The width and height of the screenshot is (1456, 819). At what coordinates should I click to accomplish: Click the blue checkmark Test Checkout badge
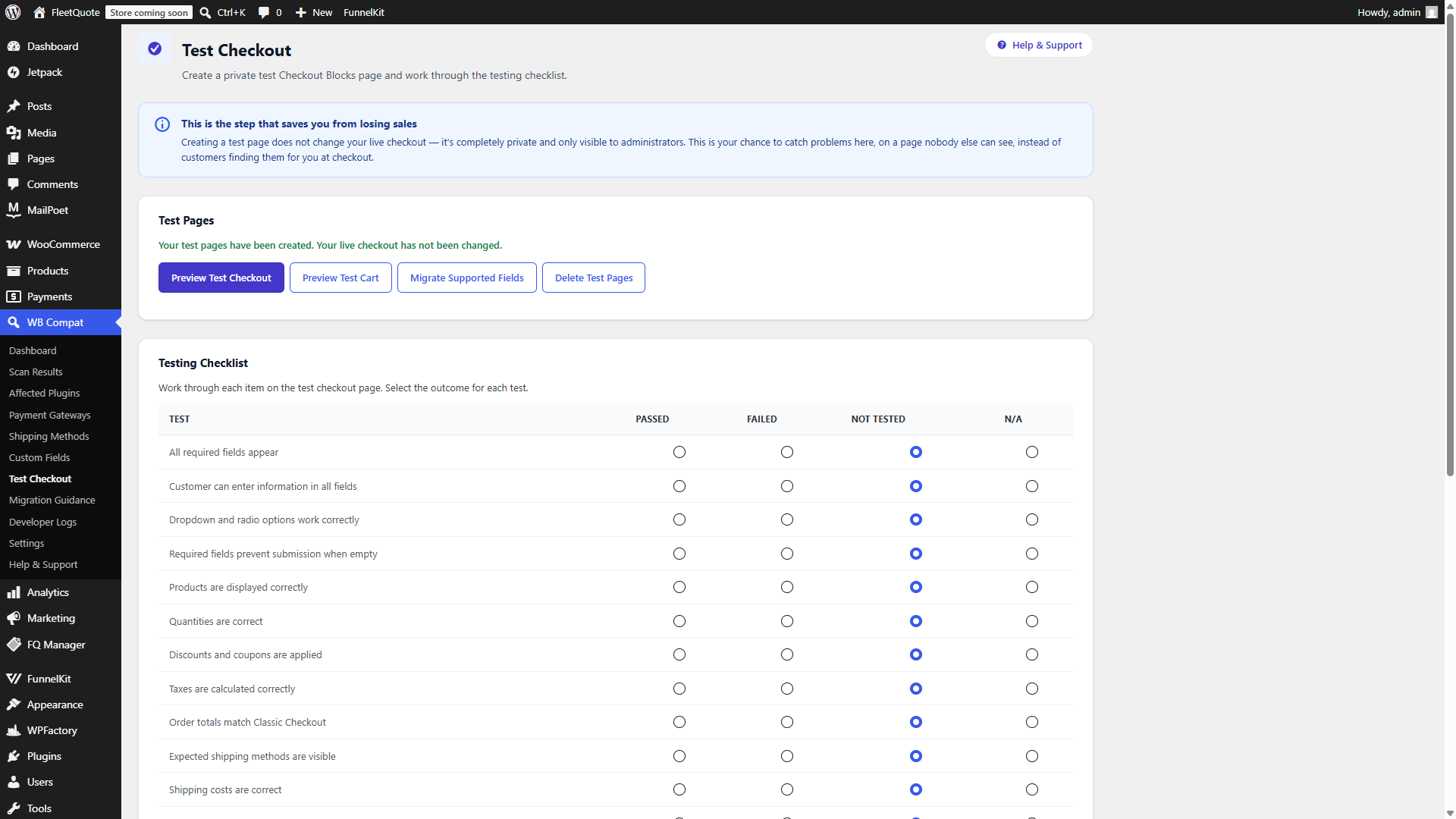pos(155,49)
